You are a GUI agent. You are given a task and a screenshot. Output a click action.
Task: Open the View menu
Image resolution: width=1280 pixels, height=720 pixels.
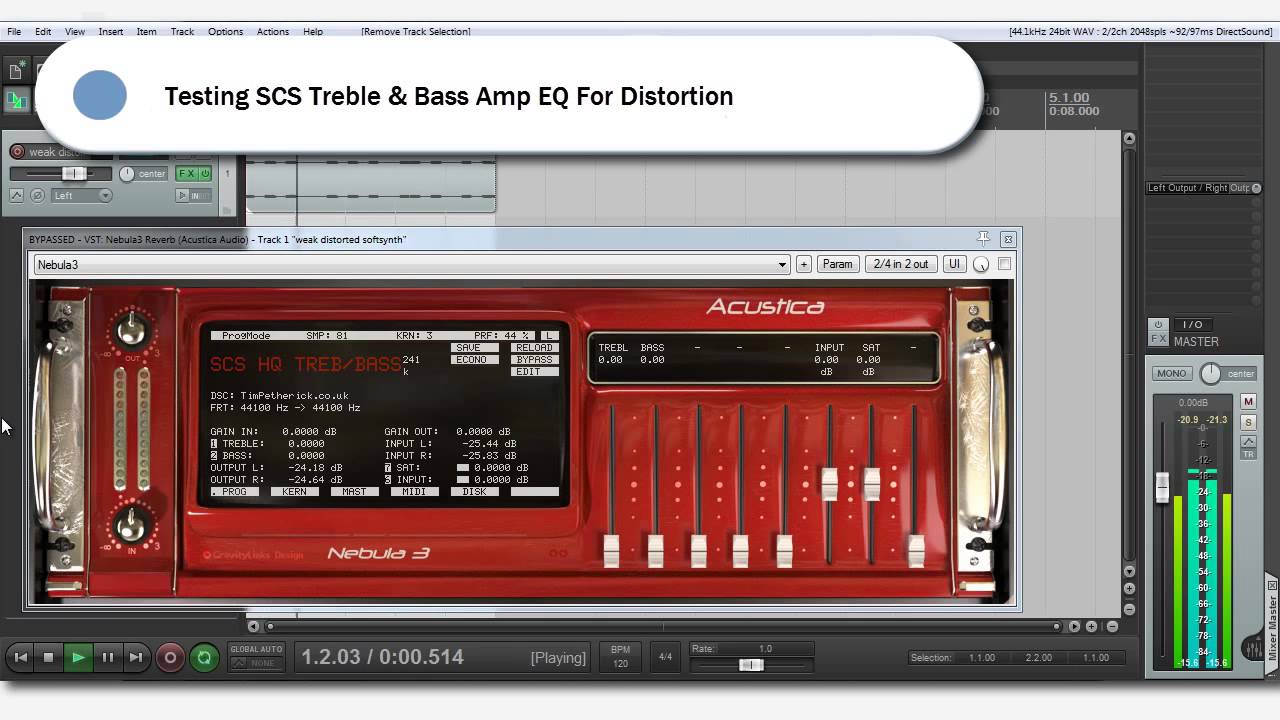pos(75,32)
